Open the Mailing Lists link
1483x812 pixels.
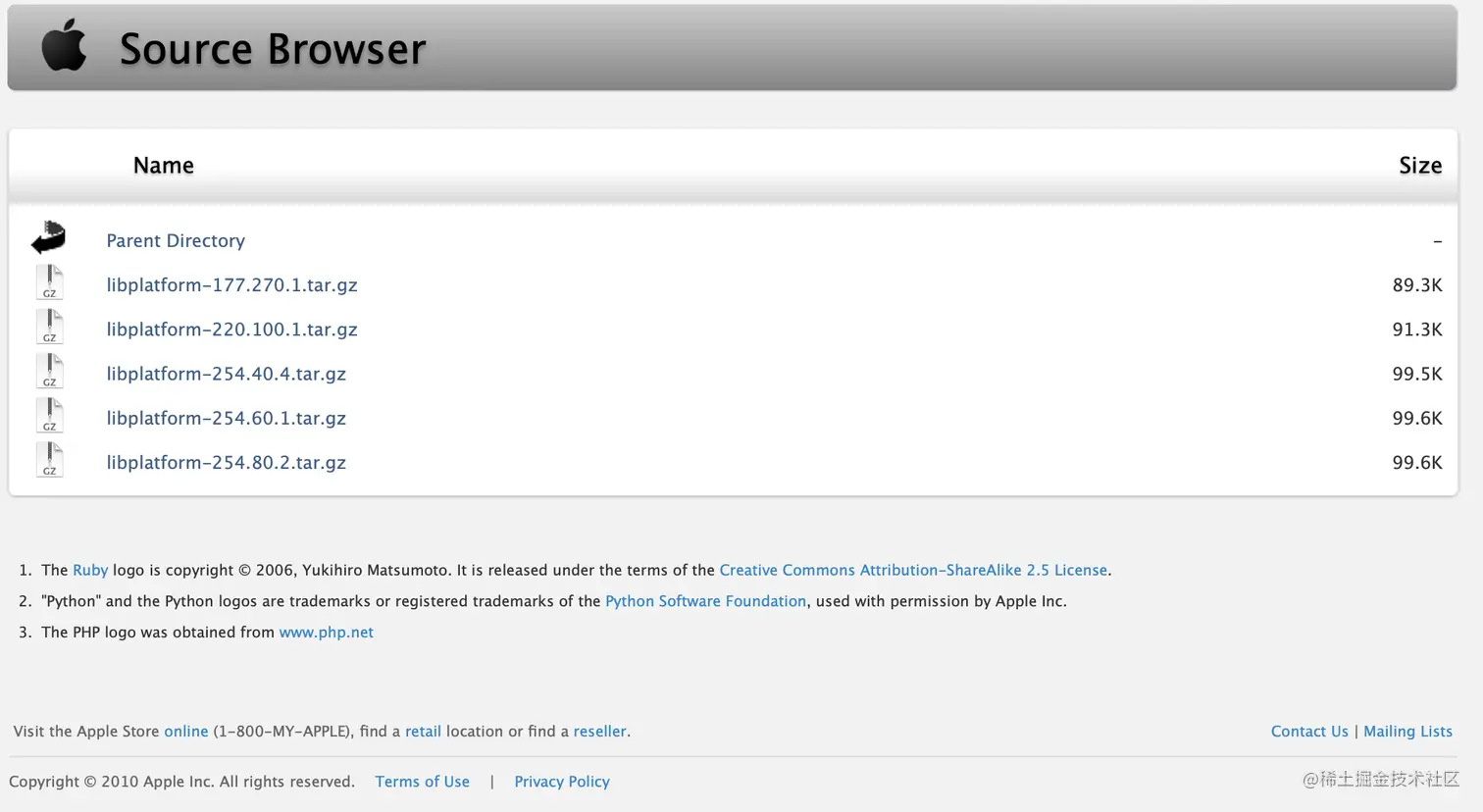point(1407,732)
